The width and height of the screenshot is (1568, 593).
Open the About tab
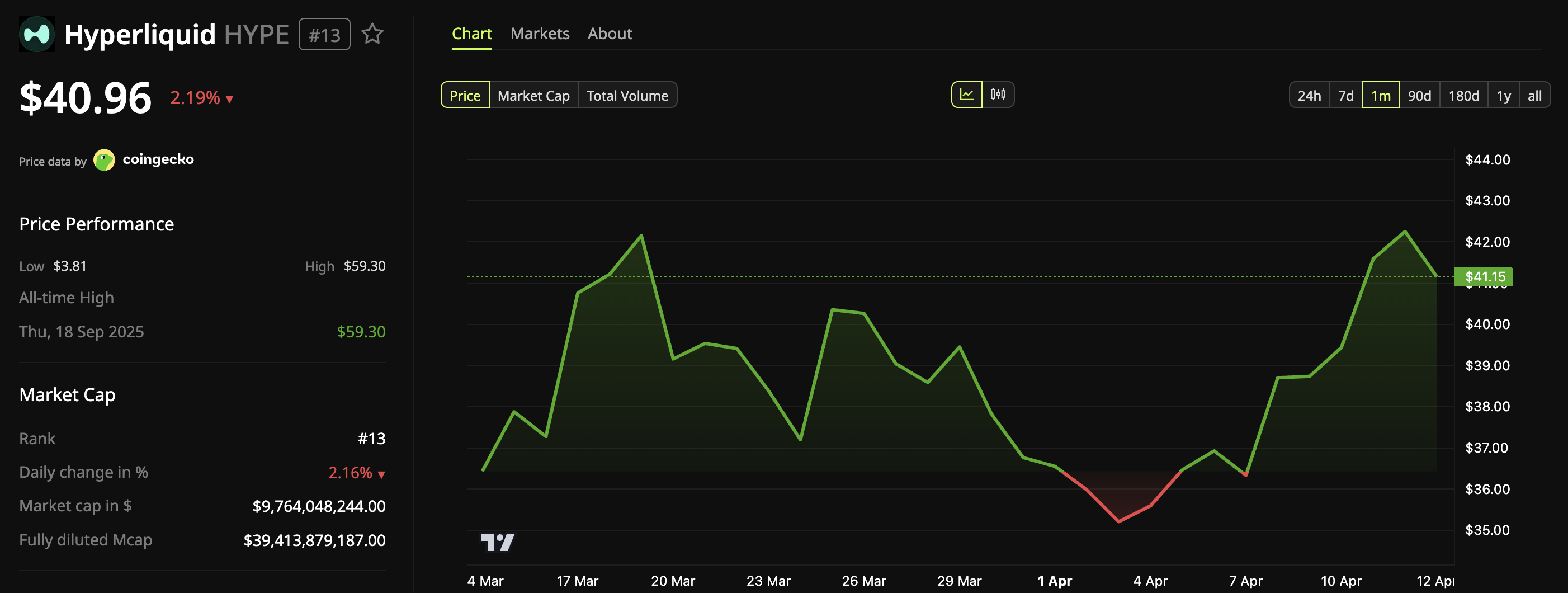[610, 34]
